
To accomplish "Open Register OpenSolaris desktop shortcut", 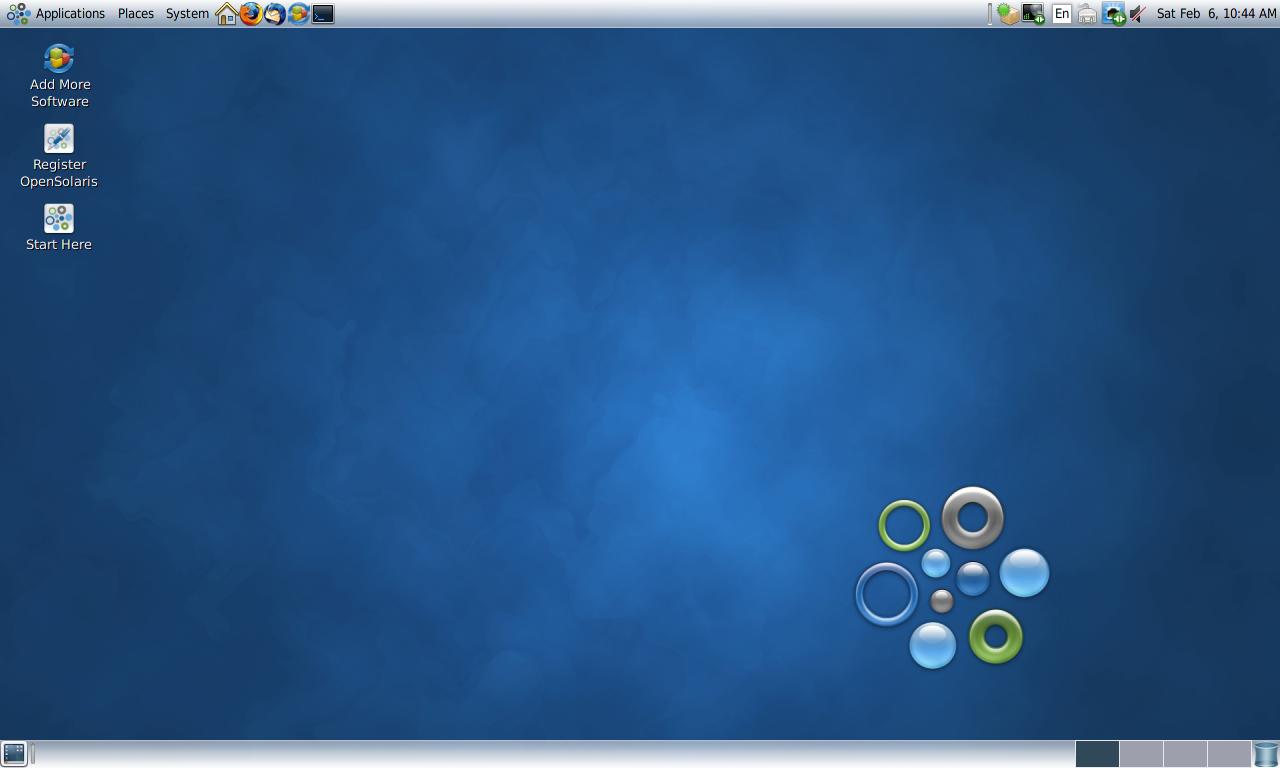I will [x=59, y=156].
